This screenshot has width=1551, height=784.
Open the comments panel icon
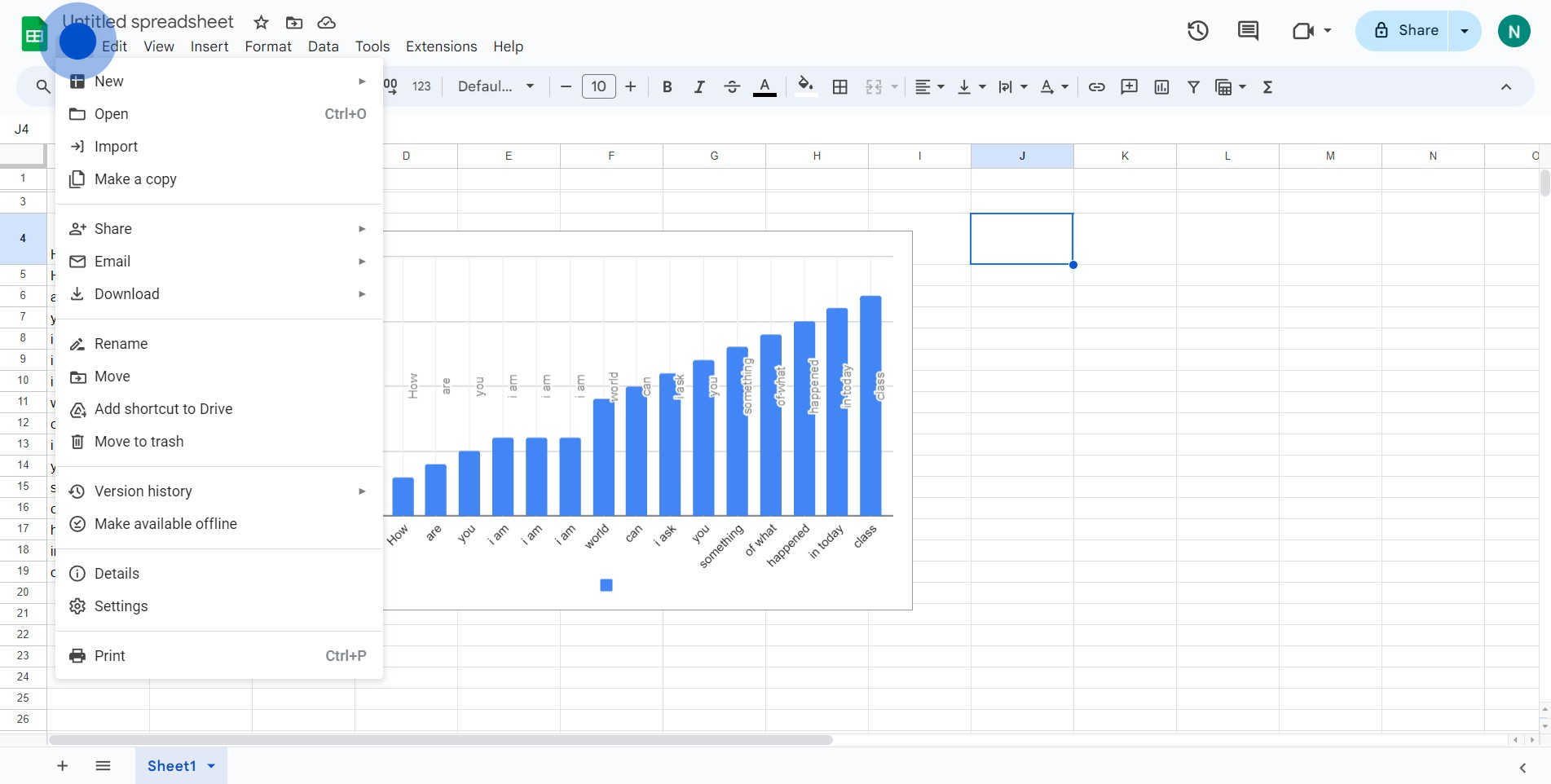(1248, 31)
